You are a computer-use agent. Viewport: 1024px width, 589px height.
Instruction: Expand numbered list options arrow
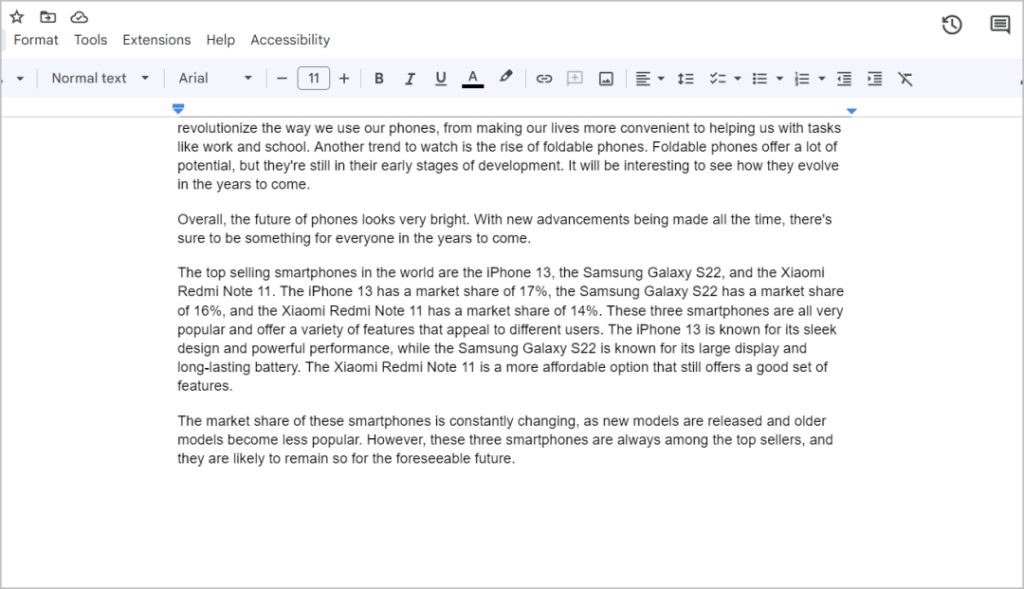822,78
